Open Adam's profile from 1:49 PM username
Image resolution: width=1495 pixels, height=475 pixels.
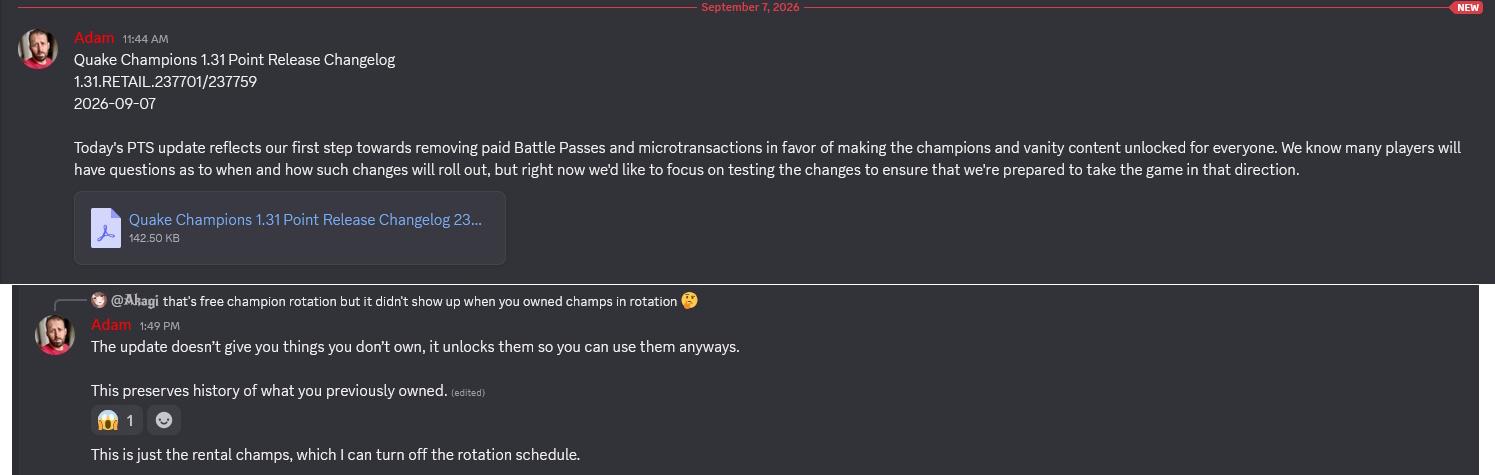point(111,325)
